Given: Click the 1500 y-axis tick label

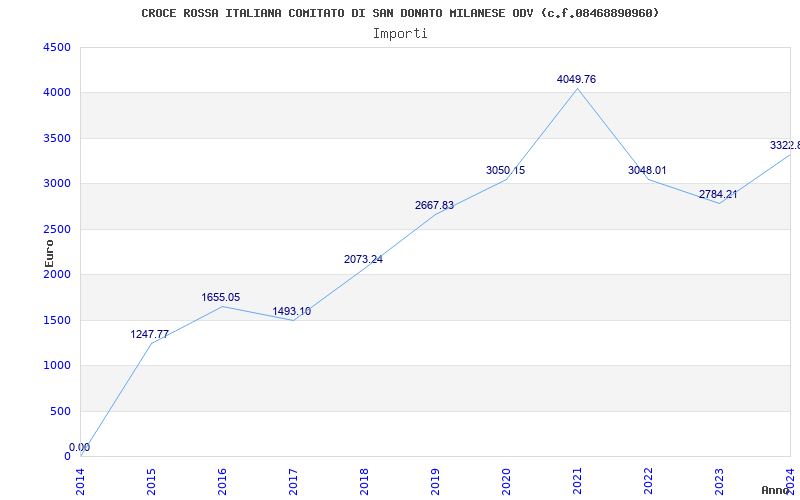Looking at the screenshot, I should tap(57, 320).
